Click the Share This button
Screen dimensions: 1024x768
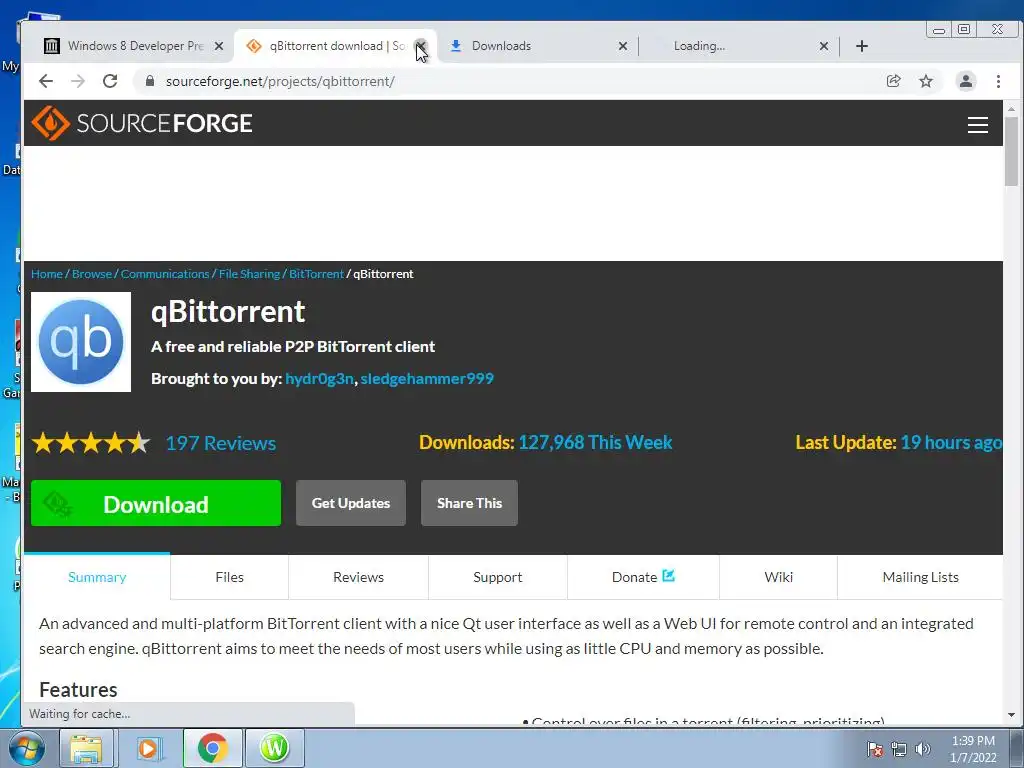point(470,503)
